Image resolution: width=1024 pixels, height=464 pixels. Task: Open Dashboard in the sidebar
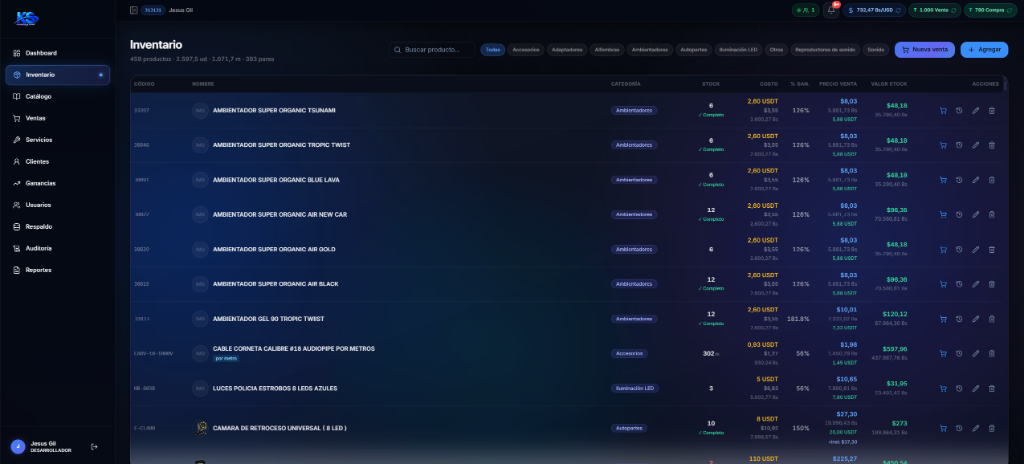[x=57, y=53]
